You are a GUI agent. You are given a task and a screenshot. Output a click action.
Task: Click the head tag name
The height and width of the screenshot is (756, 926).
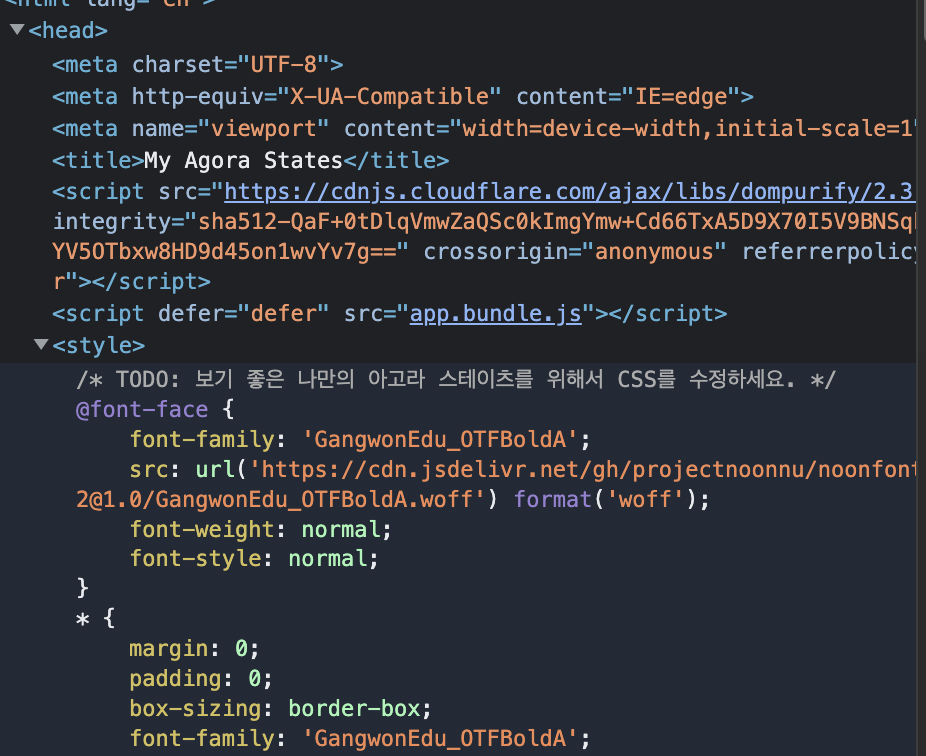click(68, 30)
